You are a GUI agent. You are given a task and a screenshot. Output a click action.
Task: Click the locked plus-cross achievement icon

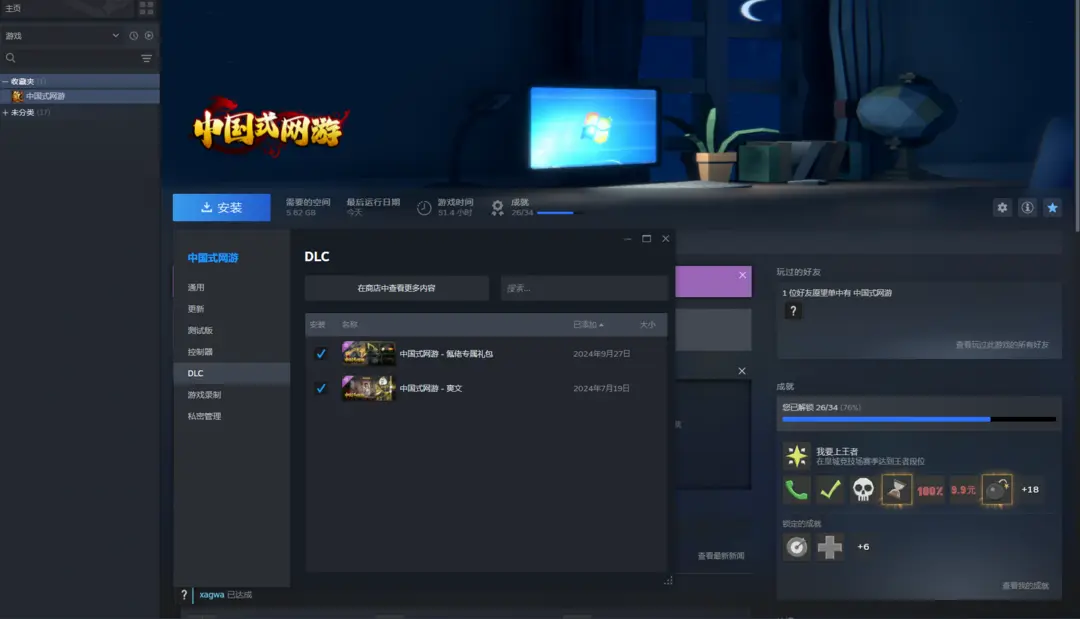pyautogui.click(x=830, y=547)
